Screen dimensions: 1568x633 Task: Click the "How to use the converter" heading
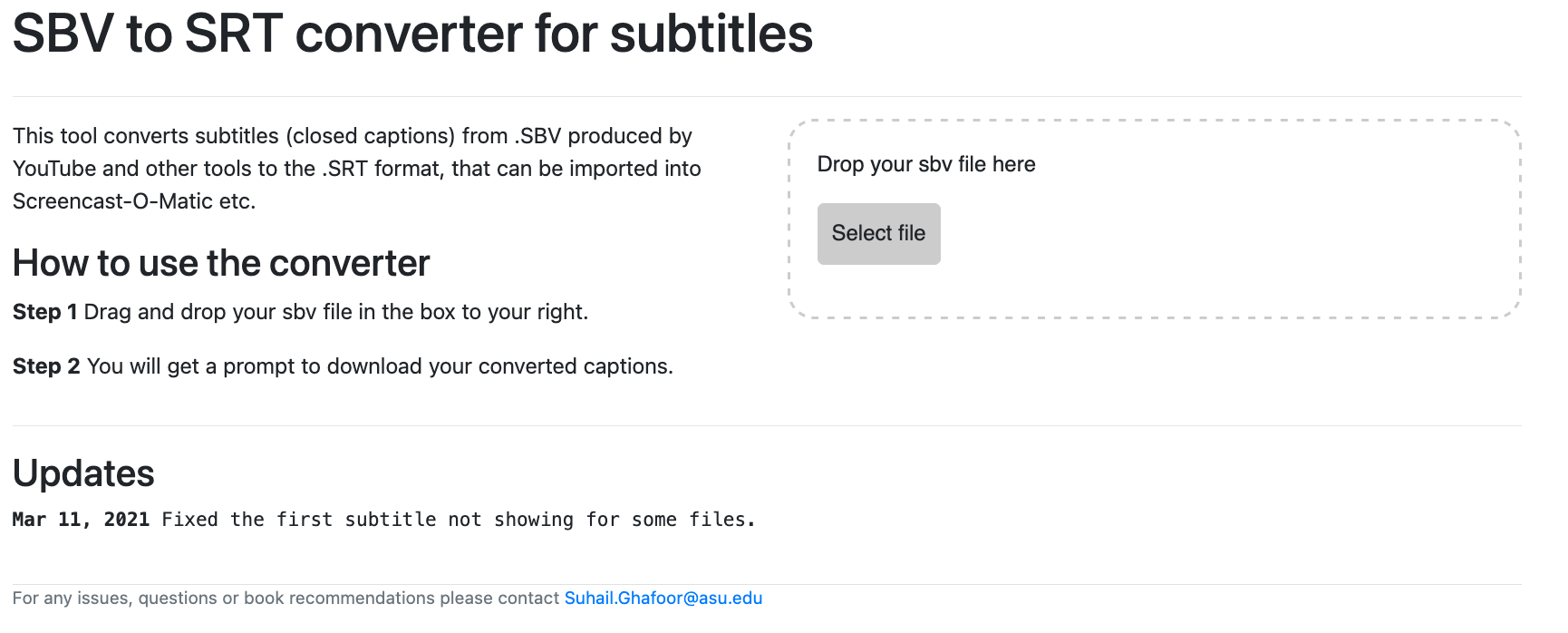pyautogui.click(x=221, y=264)
